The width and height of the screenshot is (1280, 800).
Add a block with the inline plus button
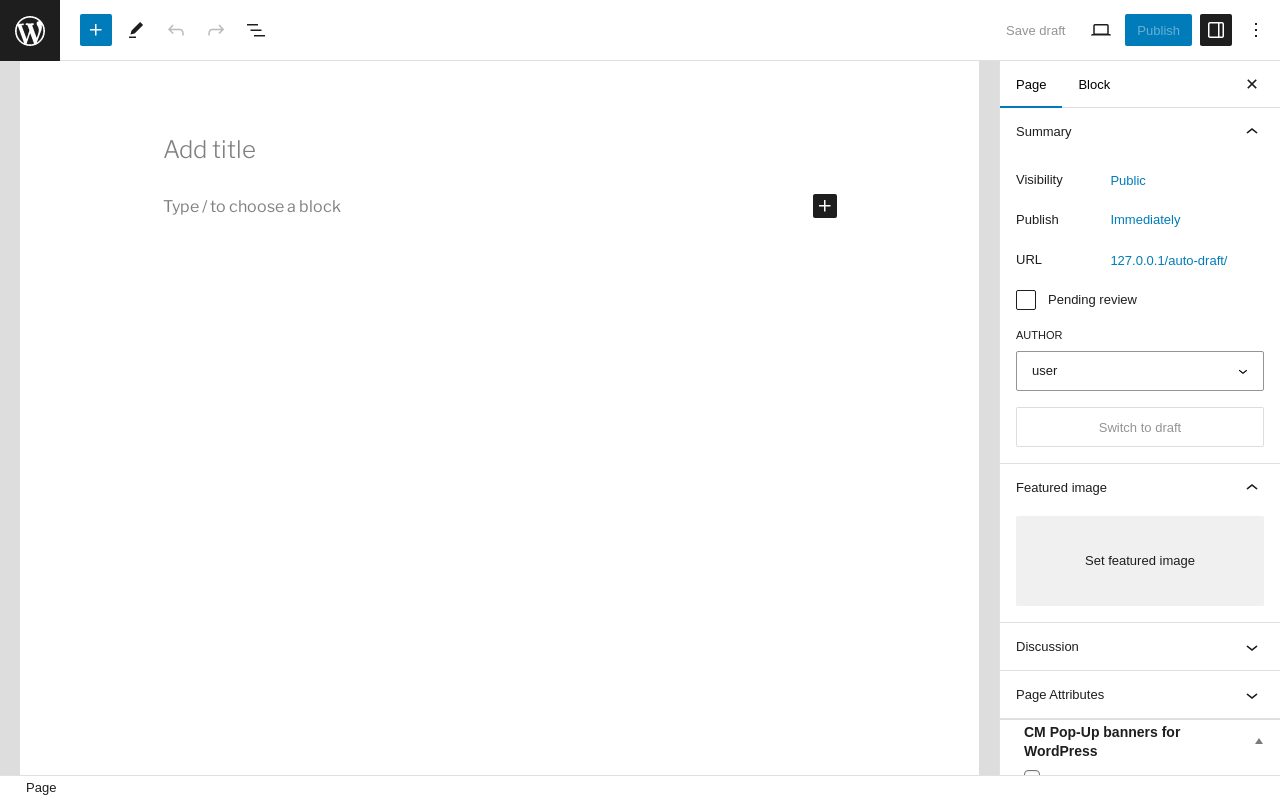pos(825,206)
